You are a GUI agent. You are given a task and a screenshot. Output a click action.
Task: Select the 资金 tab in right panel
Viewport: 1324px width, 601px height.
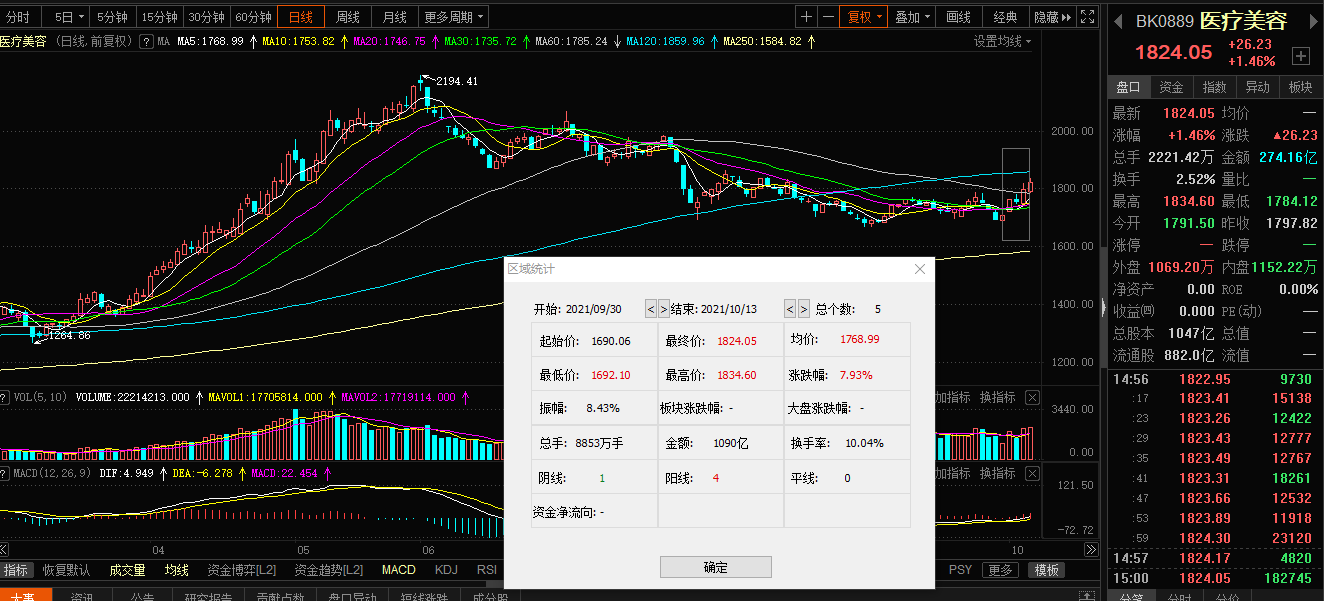[x=1171, y=87]
